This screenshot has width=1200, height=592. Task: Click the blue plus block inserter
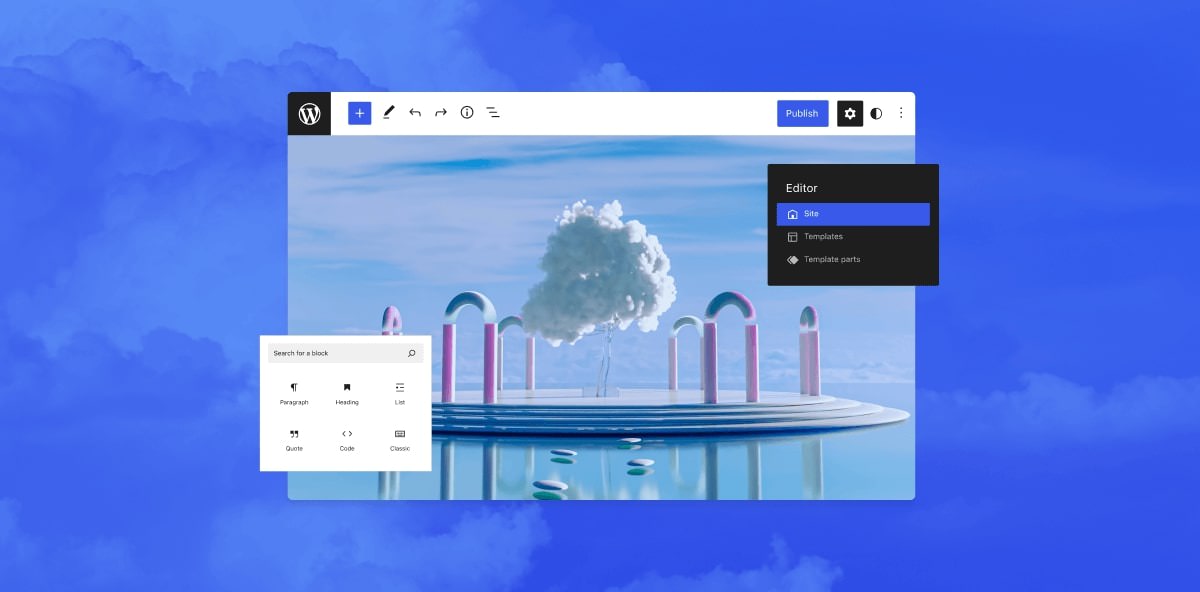pos(360,113)
